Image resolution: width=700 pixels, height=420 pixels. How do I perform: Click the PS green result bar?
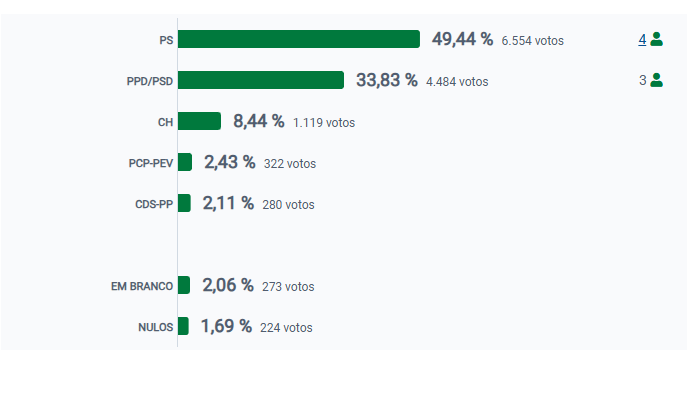click(x=299, y=40)
